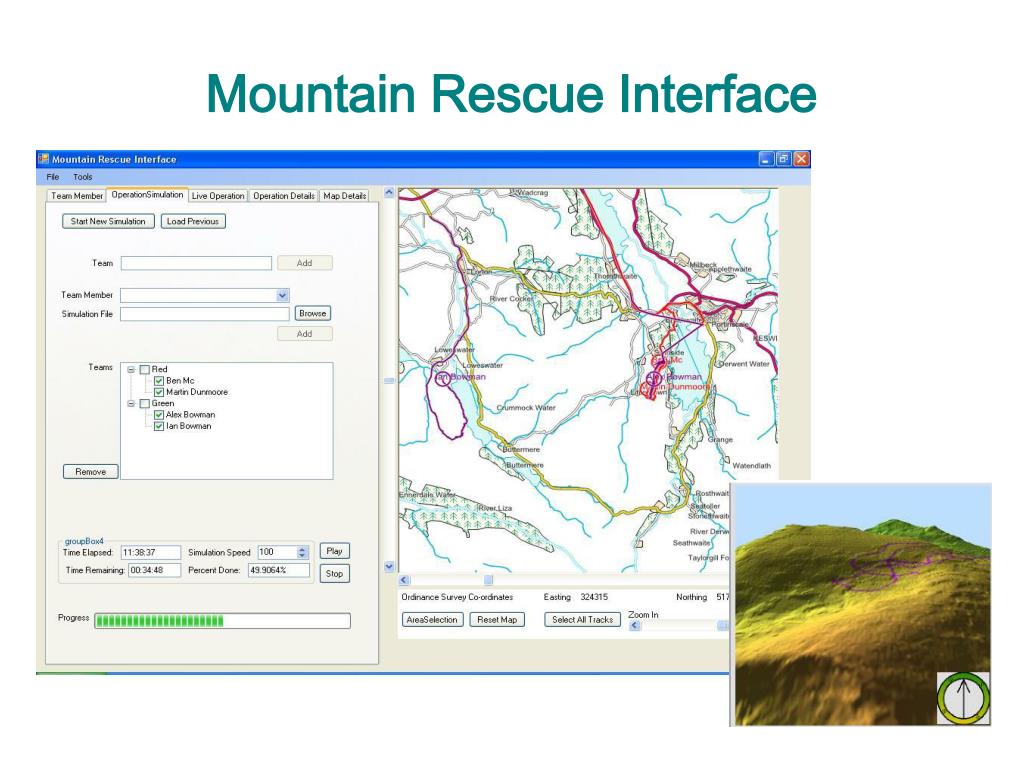Uncheck Ian Bowman checkbox
1024x768 pixels.
(x=158, y=426)
